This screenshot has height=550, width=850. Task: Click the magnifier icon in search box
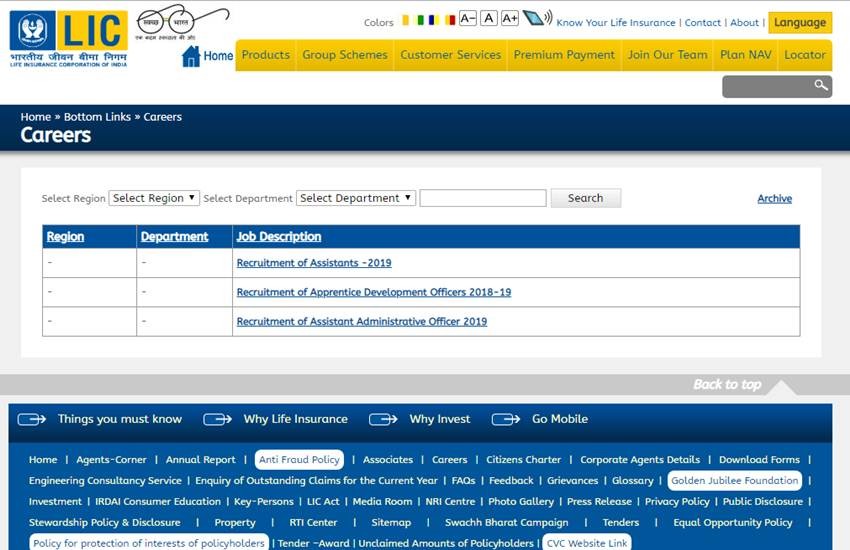point(821,86)
